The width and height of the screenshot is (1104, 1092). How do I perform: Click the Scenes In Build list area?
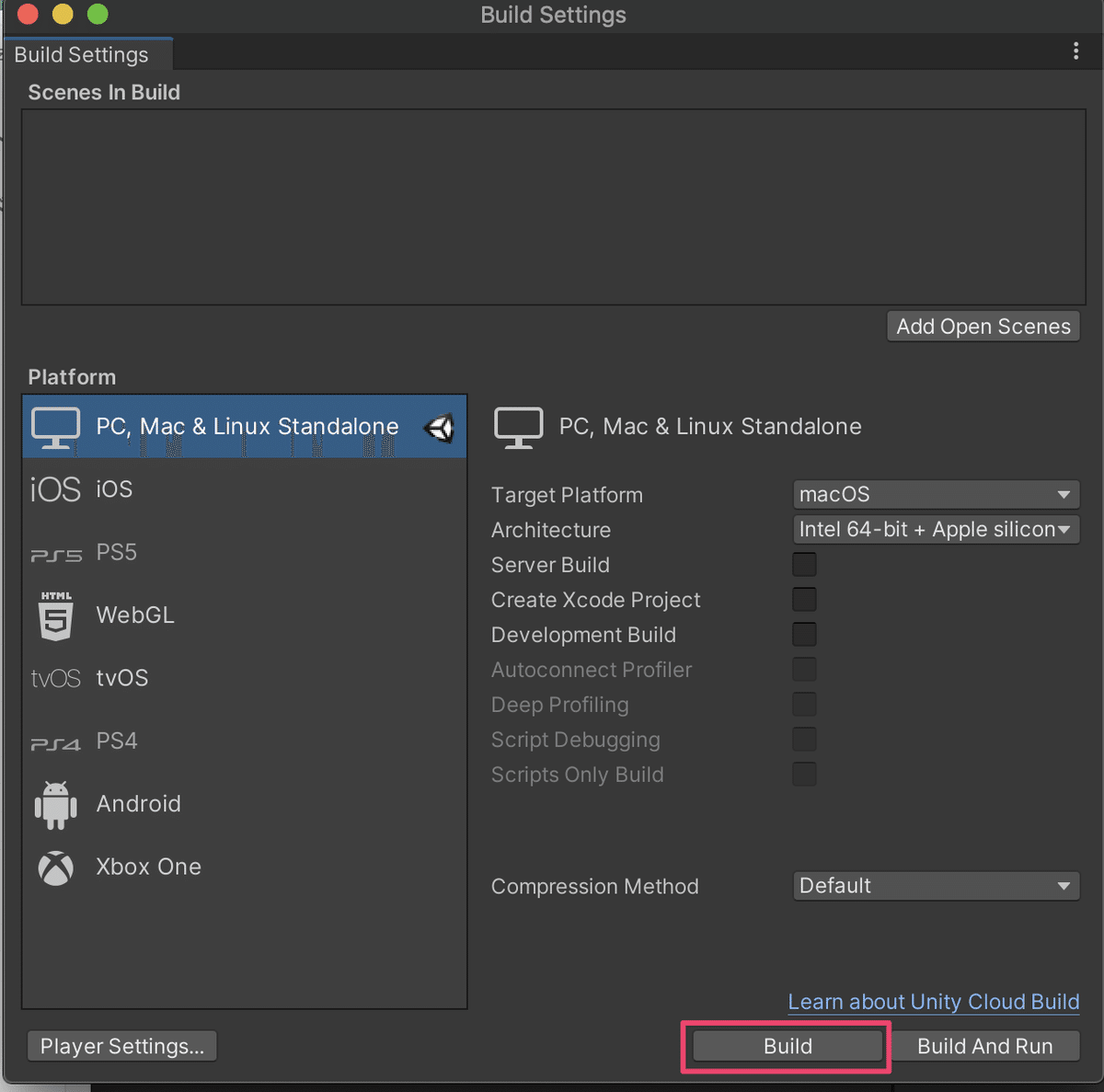(x=554, y=207)
